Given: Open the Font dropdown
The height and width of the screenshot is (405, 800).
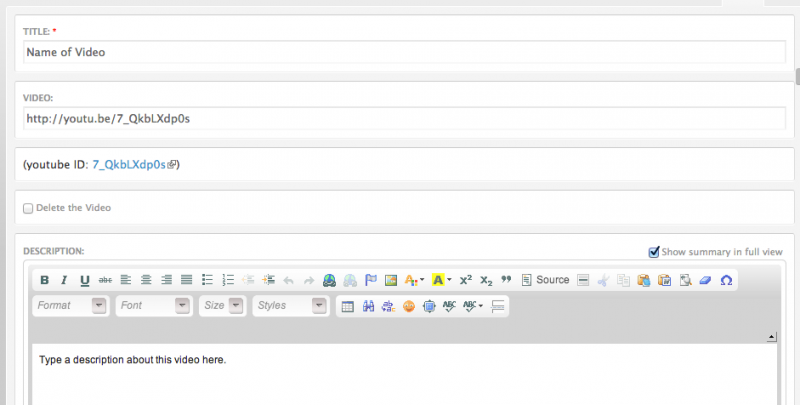Looking at the screenshot, I should [153, 306].
